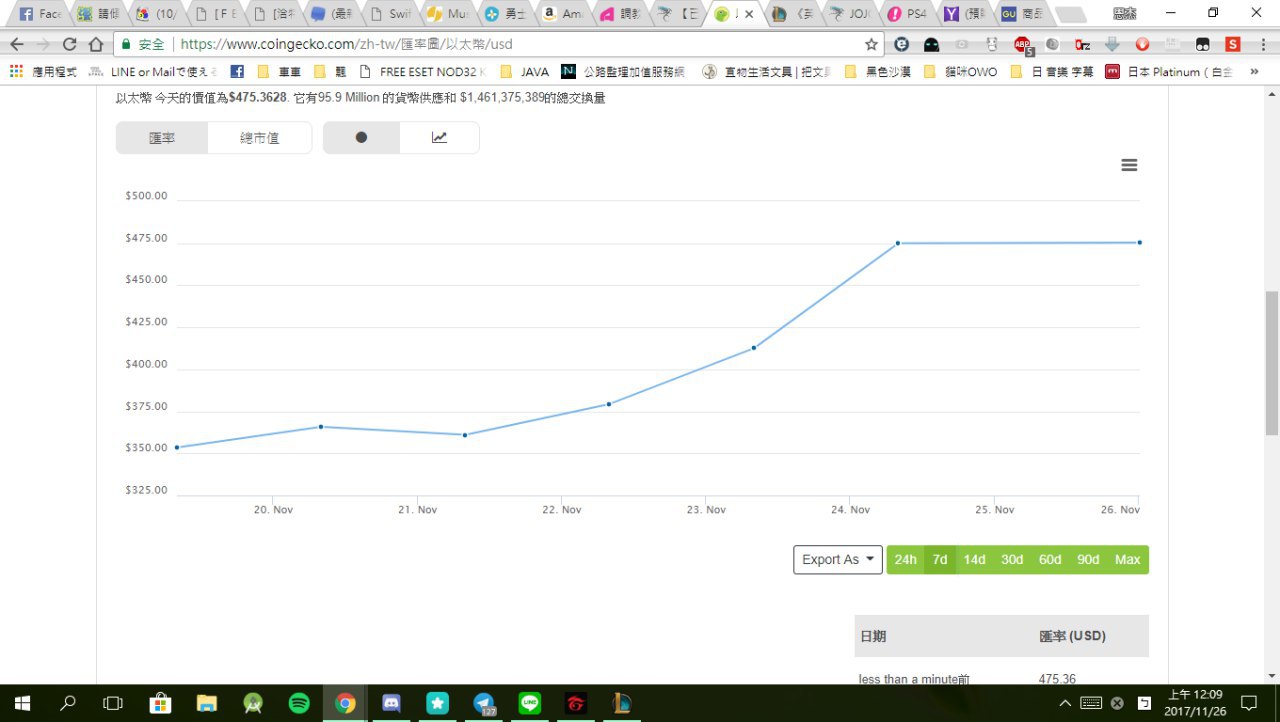Screen dimensions: 1280x722
Task: Switch to the PS4 tab
Action: 907,14
